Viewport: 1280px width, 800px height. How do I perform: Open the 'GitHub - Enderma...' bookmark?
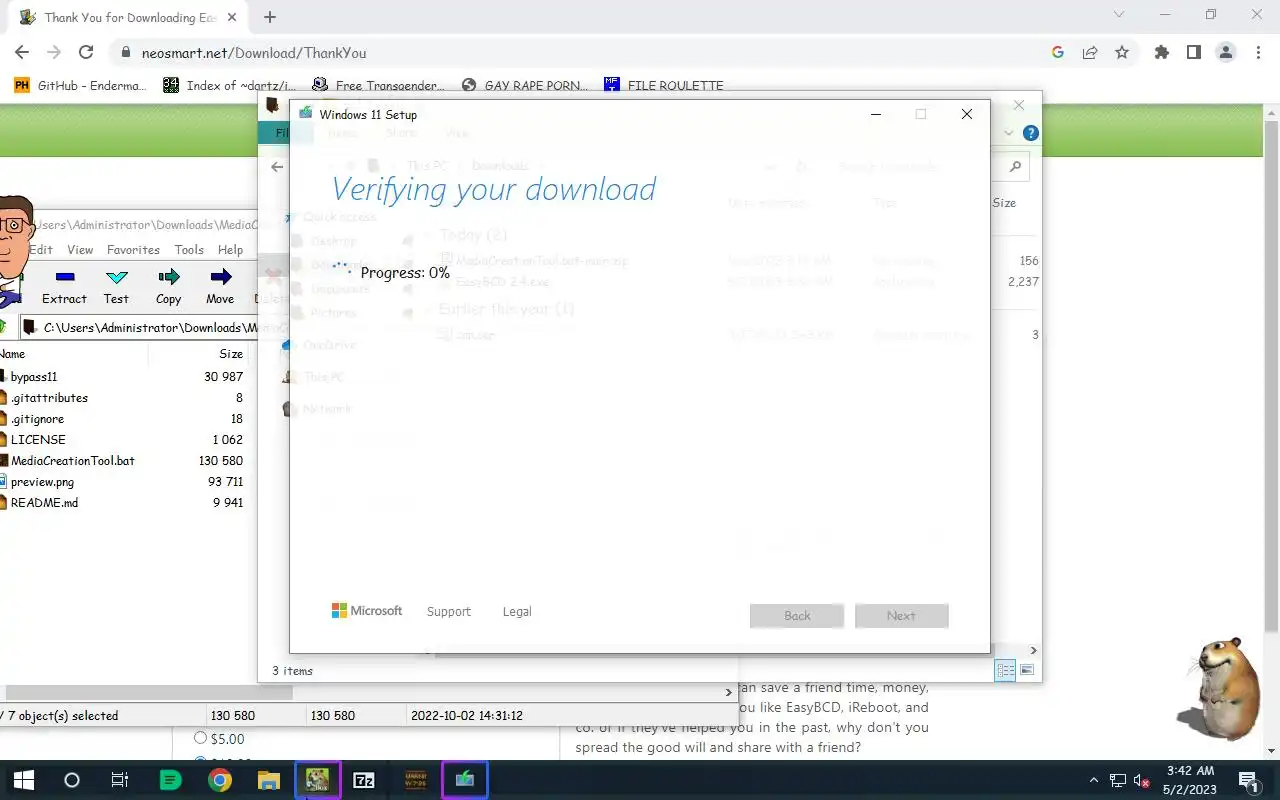[x=81, y=85]
